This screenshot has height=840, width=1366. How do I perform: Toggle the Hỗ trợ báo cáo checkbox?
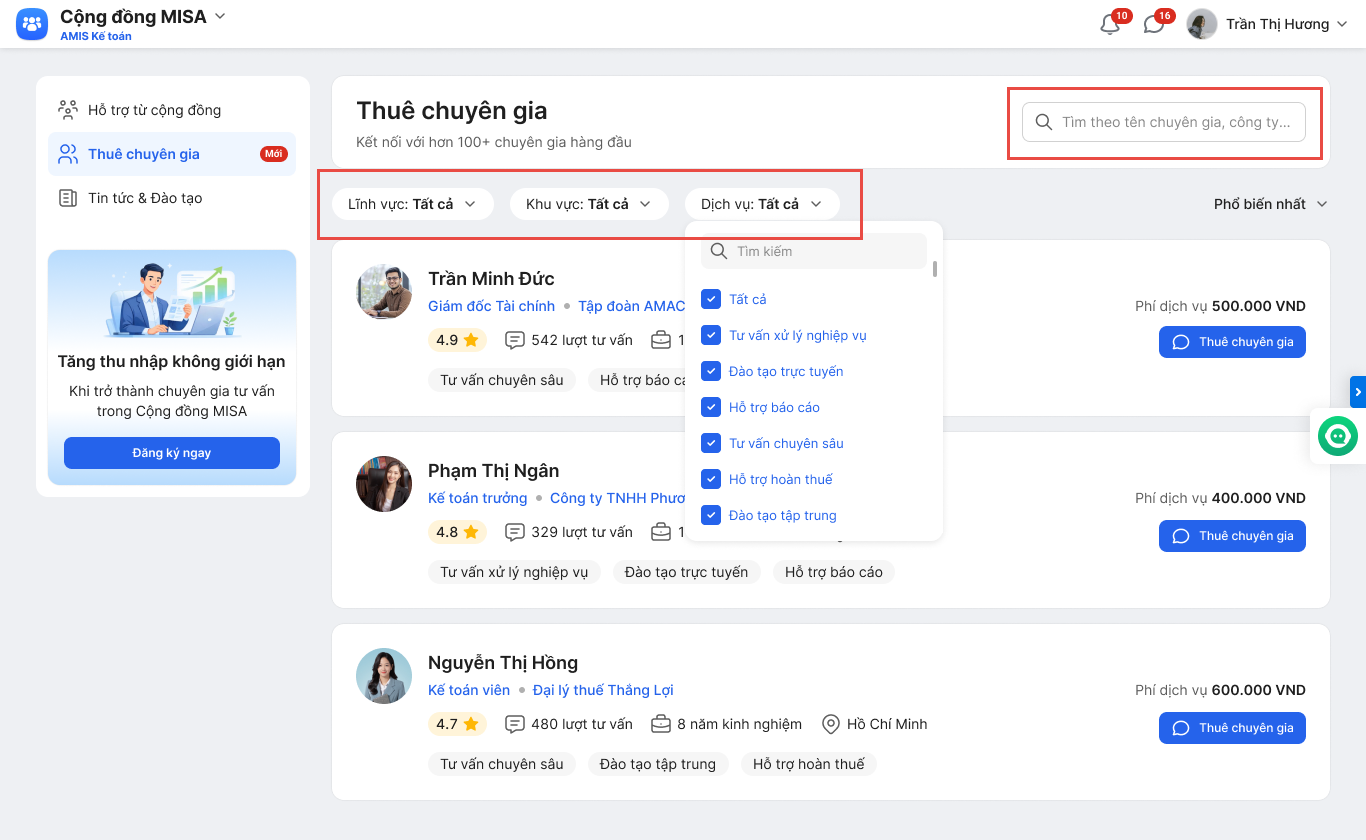pyautogui.click(x=711, y=407)
